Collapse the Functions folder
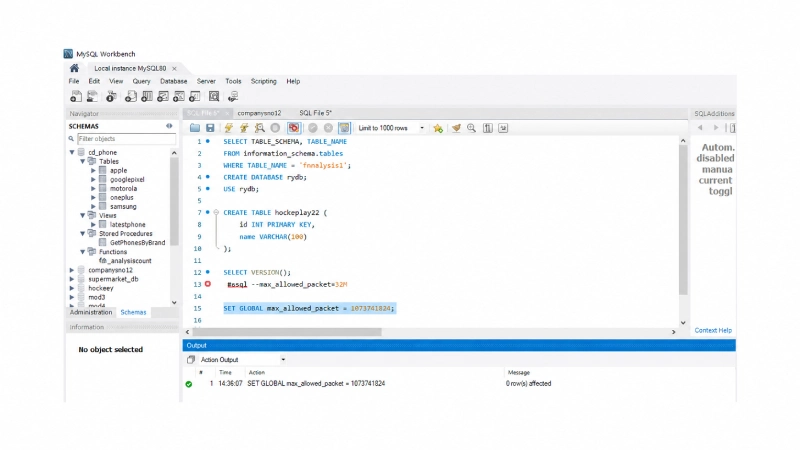The height and width of the screenshot is (450, 800). 83,252
